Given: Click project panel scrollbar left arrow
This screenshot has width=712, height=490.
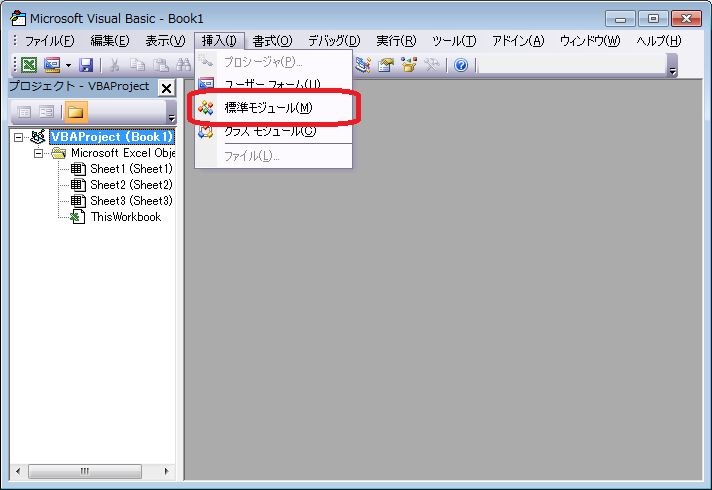Looking at the screenshot, I should point(18,471).
